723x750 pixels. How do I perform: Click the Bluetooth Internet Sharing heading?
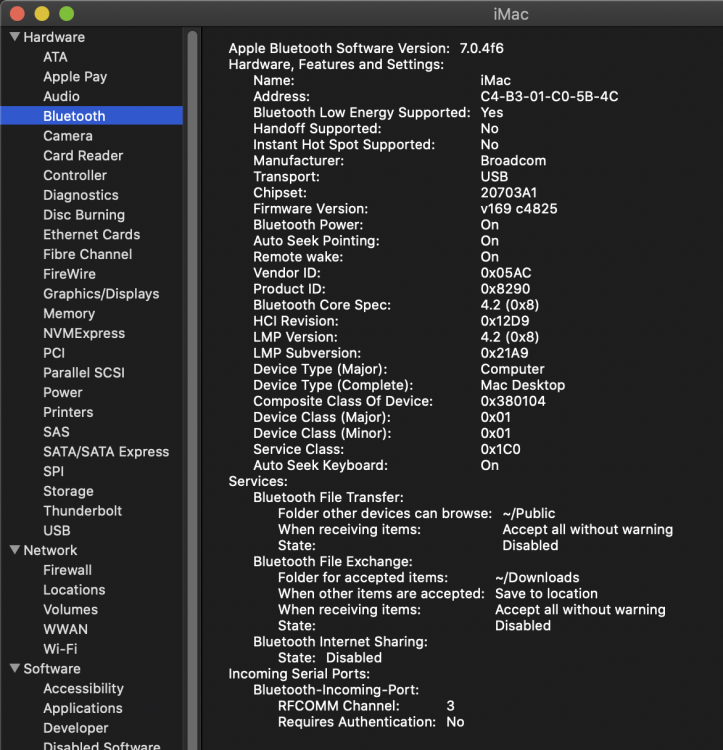tap(340, 642)
